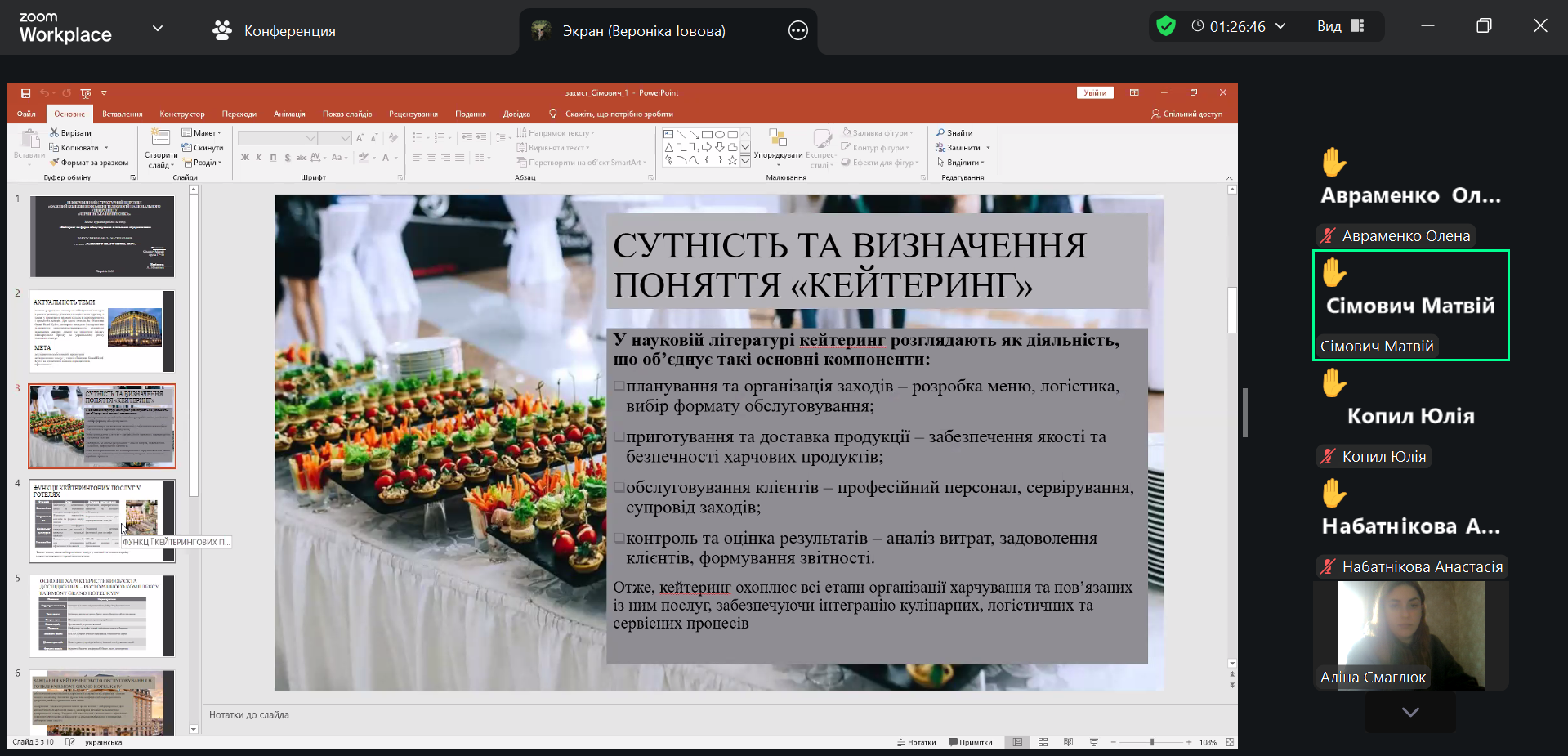Click the Cut (Вирізати) scissors button
Screen dimensions: 1568x756
[x=70, y=133]
